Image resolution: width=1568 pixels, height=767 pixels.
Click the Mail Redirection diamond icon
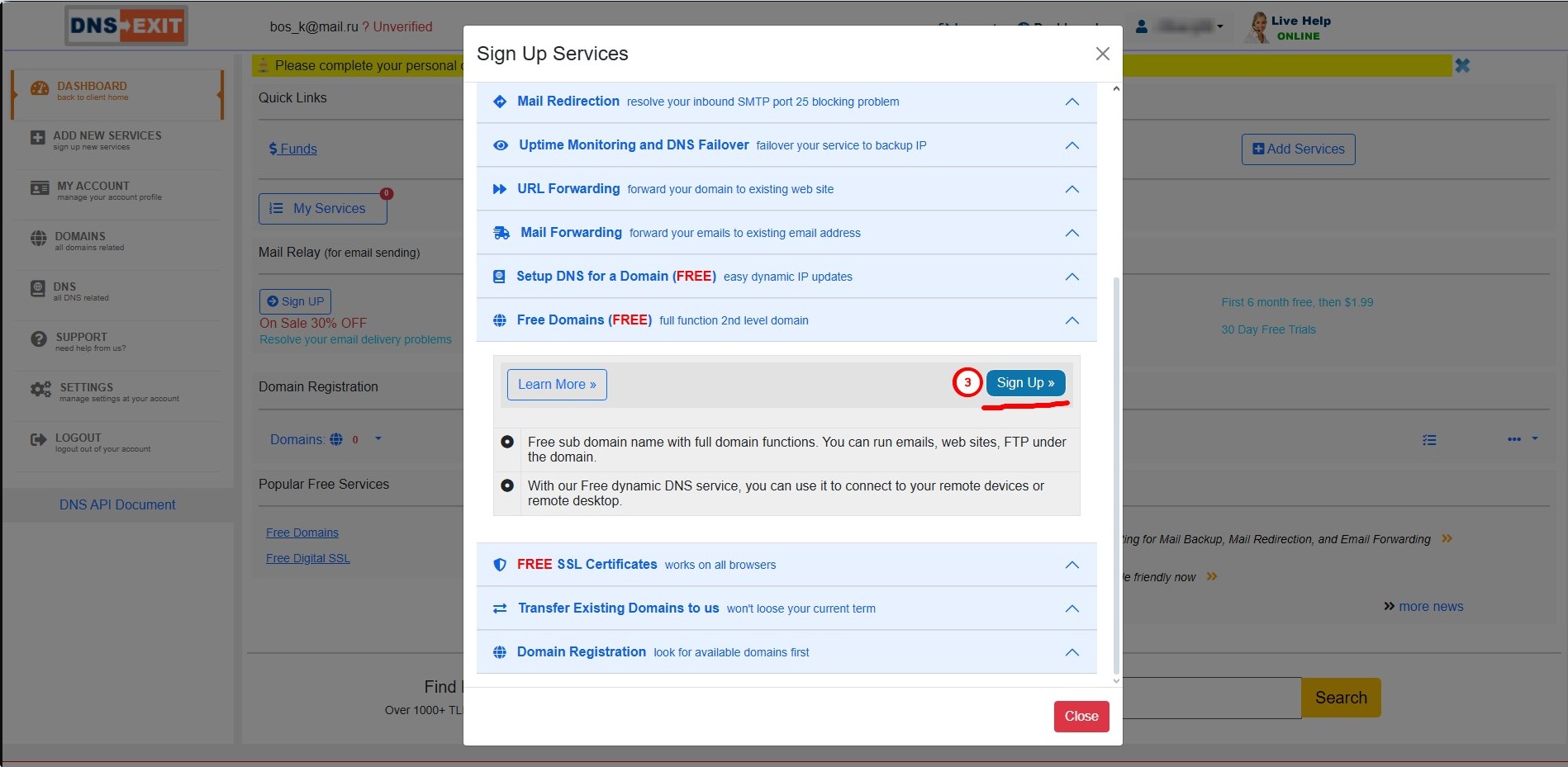click(500, 102)
